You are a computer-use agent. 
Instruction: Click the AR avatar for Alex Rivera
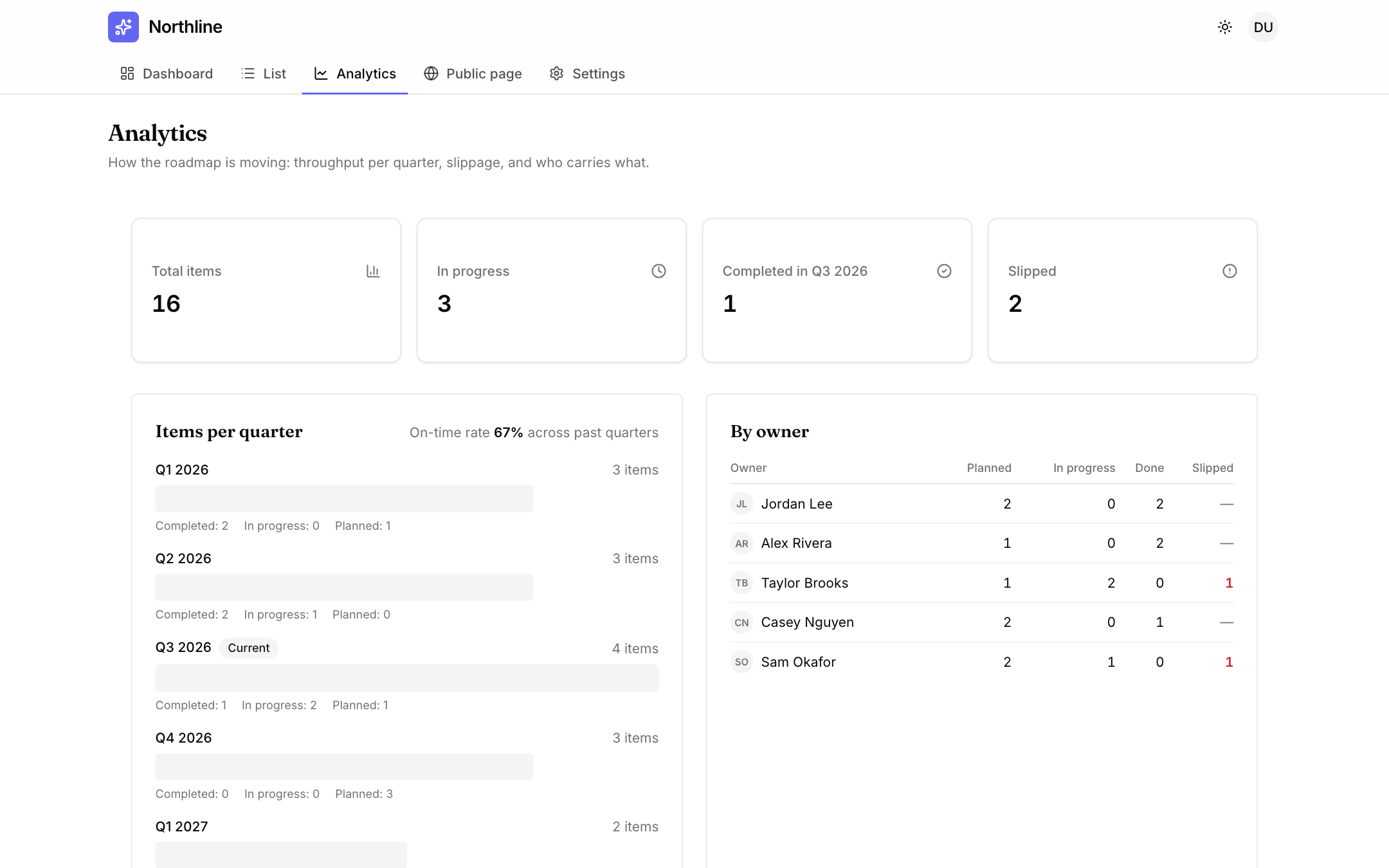(x=741, y=543)
